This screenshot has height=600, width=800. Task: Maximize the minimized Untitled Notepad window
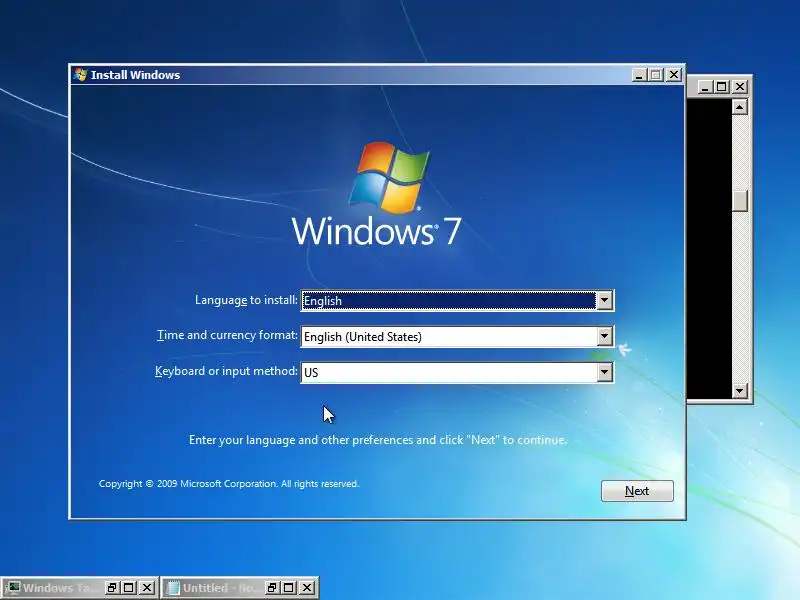click(x=289, y=588)
